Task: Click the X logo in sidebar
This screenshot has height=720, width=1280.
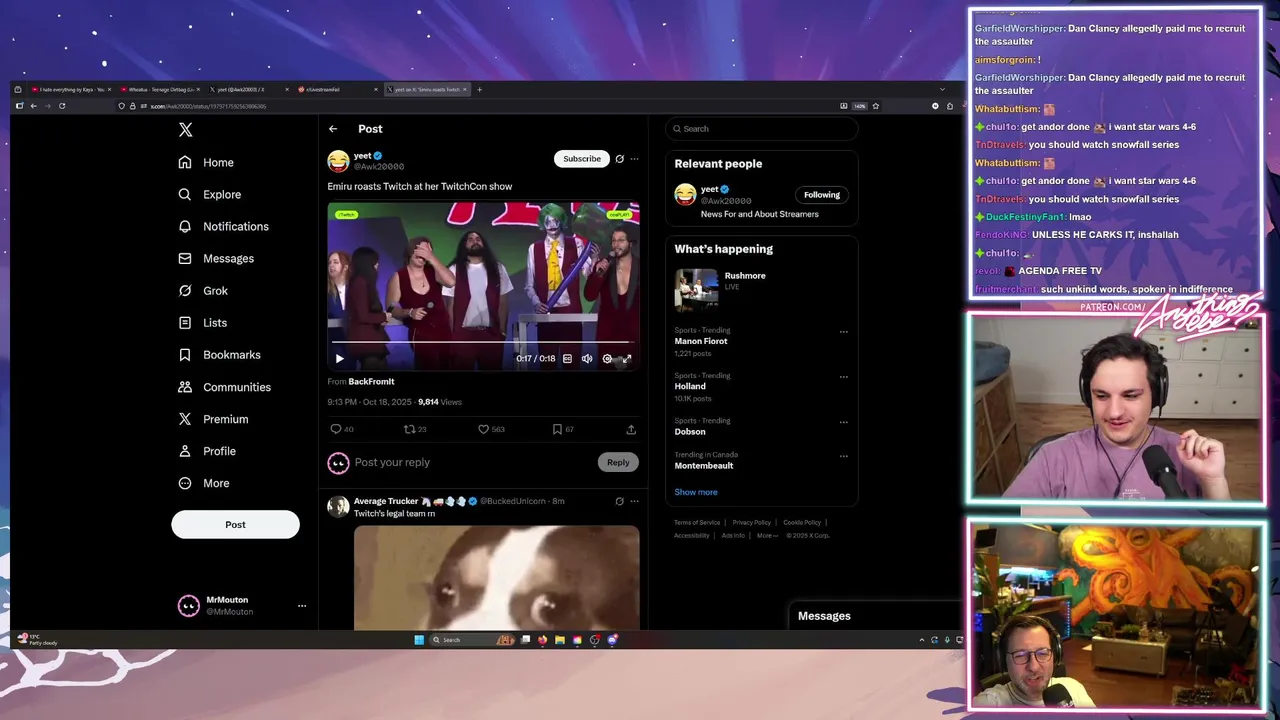Action: coord(185,130)
